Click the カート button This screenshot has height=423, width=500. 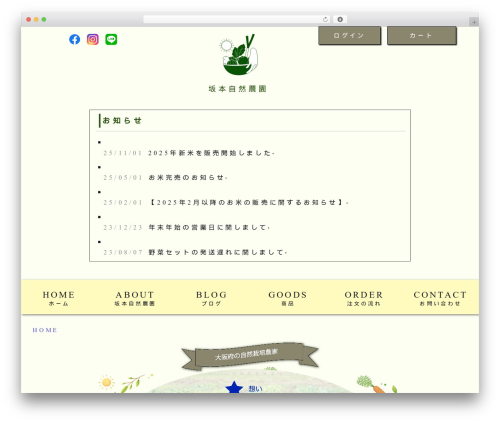[x=421, y=35]
